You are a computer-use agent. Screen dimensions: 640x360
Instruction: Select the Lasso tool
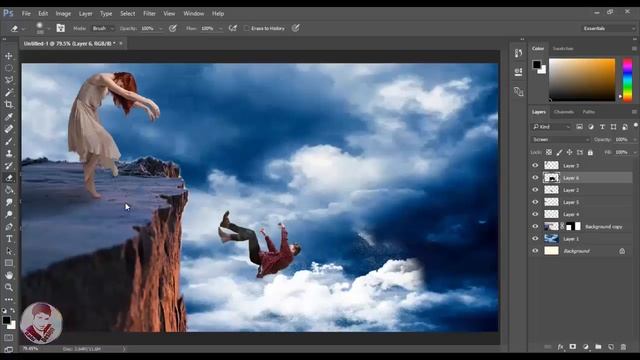pos(9,80)
